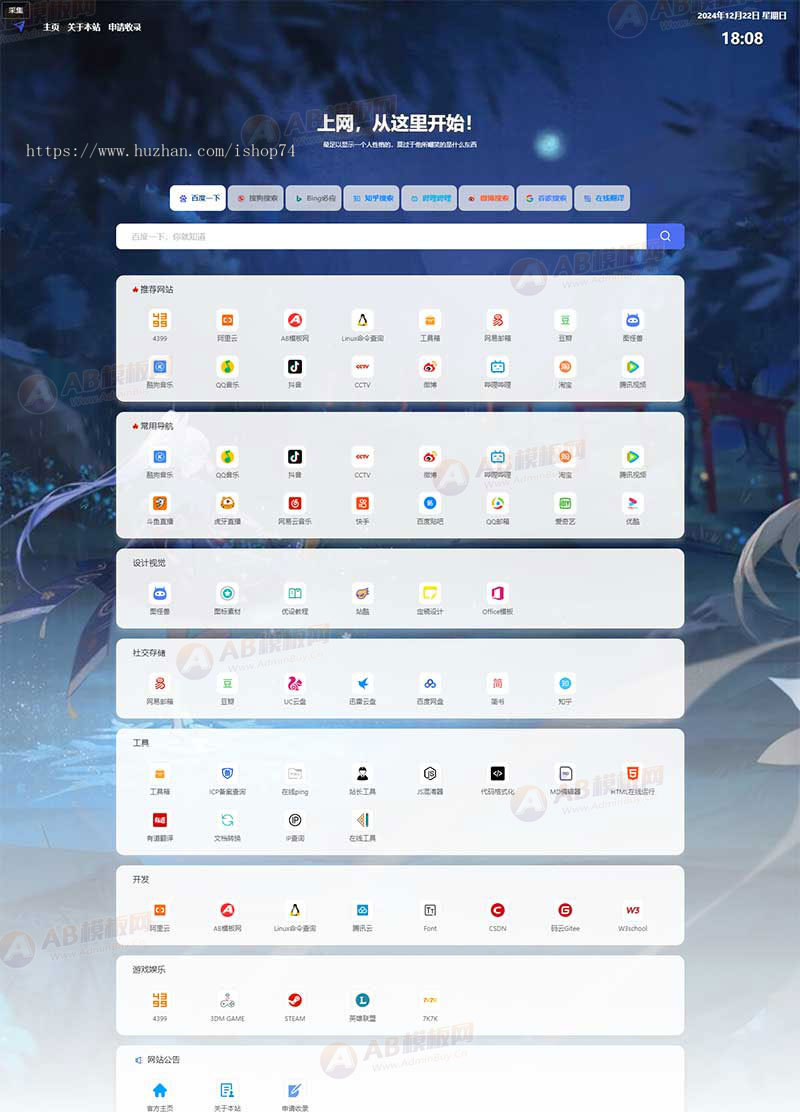This screenshot has height=1112, width=800.
Task: Open the 腾讯视频 icon under 常用导航
Action: pos(633,457)
